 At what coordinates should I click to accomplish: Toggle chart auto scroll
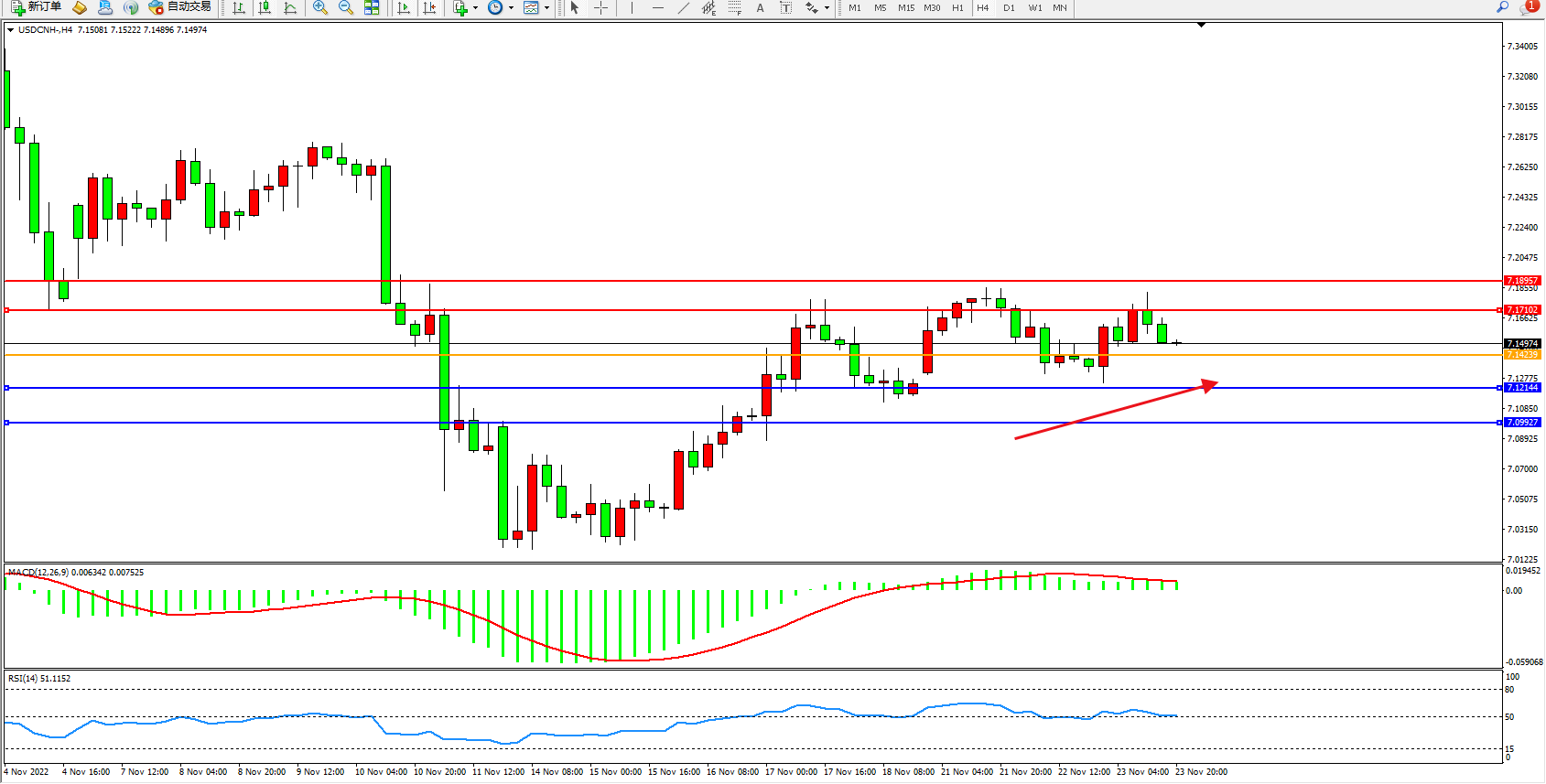(404, 8)
